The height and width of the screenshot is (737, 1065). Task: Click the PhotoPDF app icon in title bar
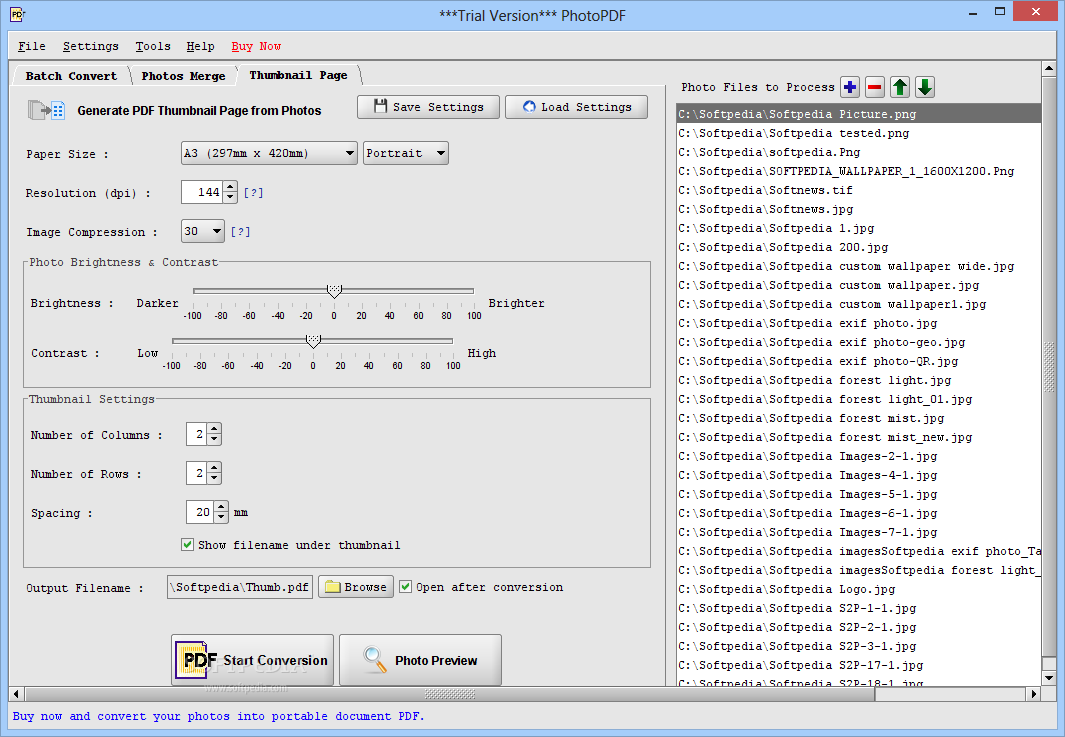(x=17, y=13)
